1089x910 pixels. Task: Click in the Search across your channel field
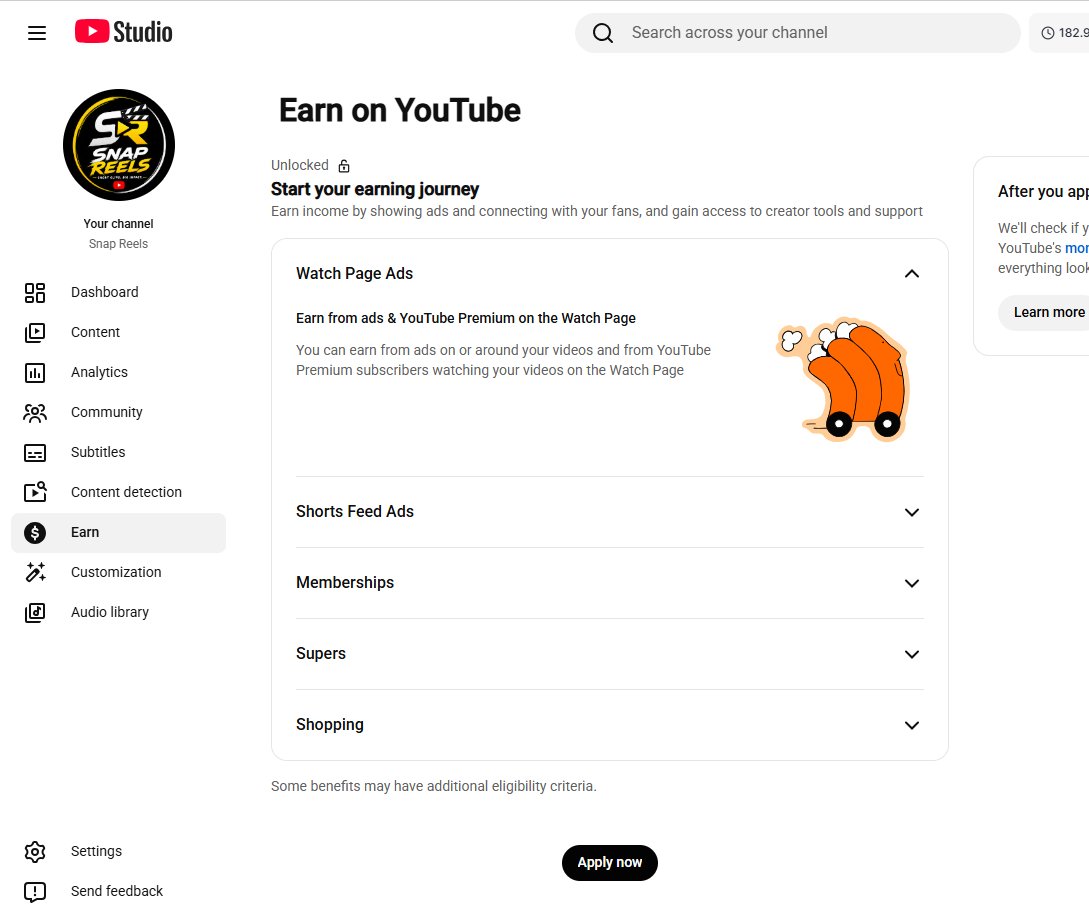pyautogui.click(x=797, y=33)
